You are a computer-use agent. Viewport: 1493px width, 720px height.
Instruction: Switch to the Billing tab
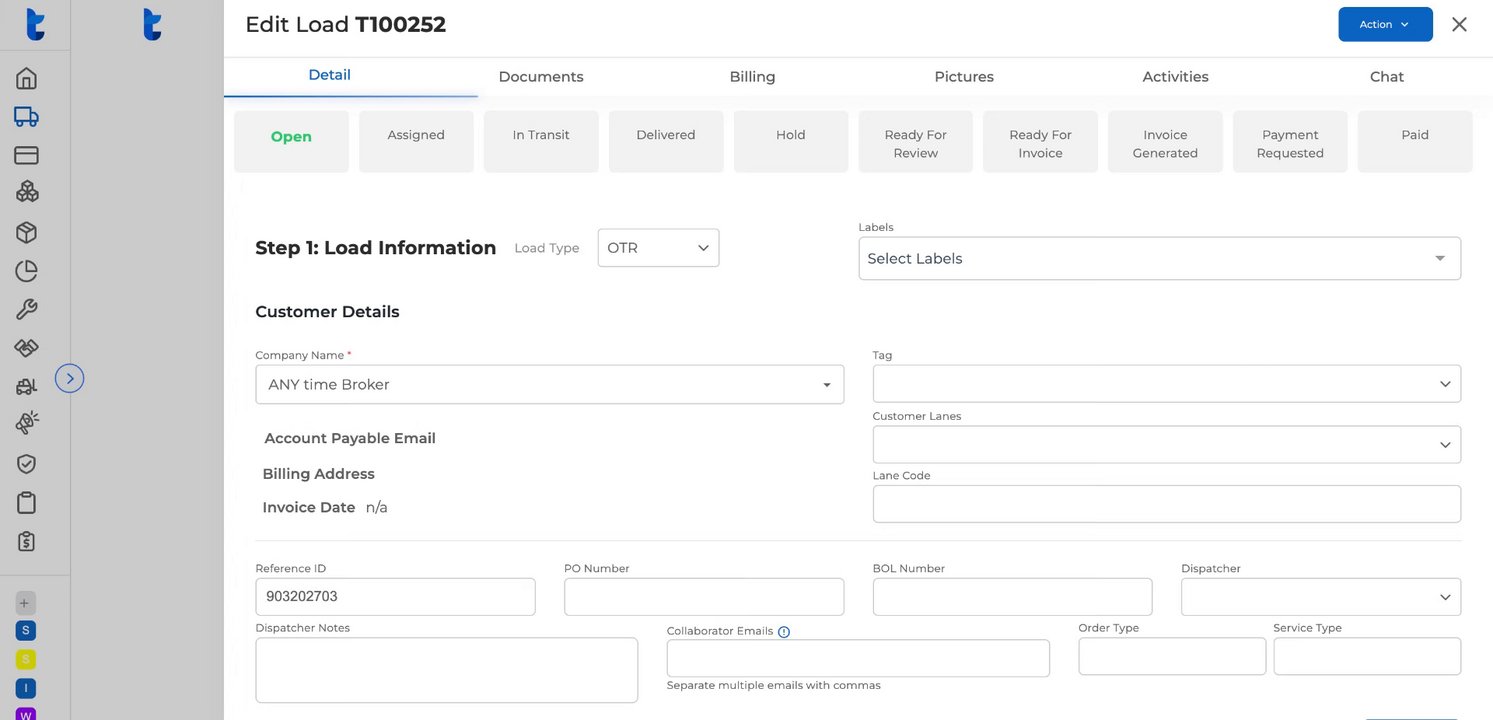(x=752, y=77)
